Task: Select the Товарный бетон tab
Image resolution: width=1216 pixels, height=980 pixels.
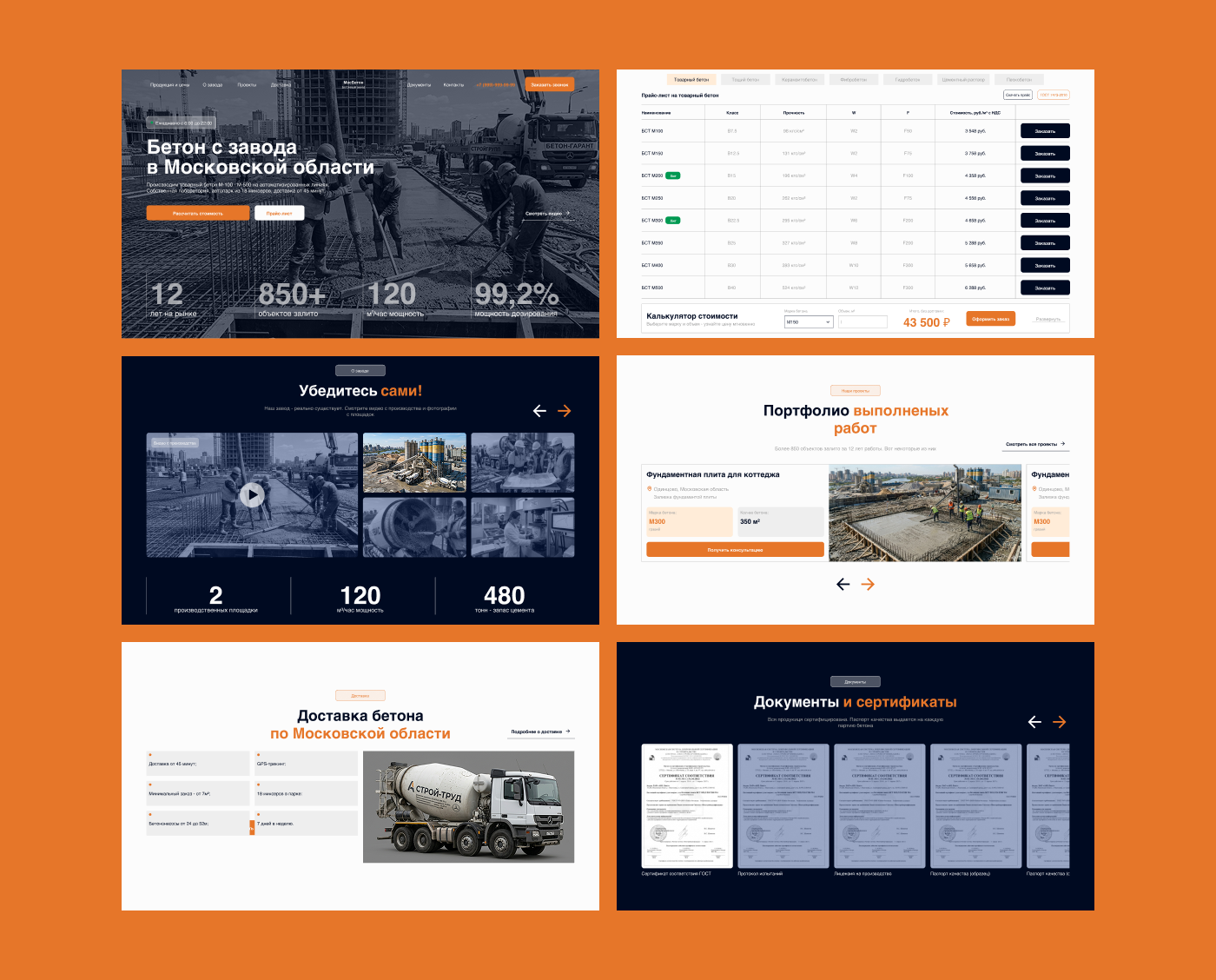Action: click(691, 79)
